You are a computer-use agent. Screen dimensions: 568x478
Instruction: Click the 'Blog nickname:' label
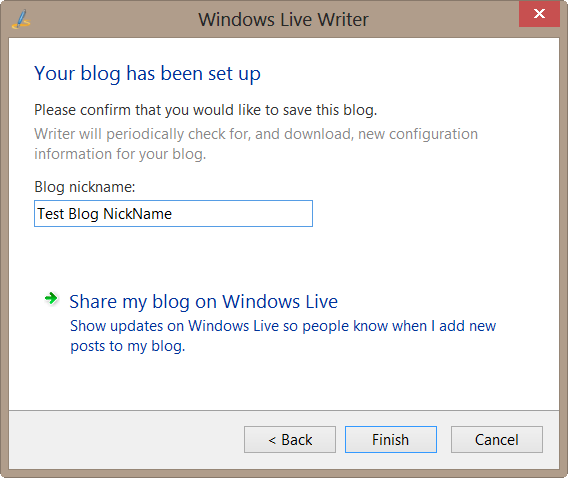[x=85, y=187]
